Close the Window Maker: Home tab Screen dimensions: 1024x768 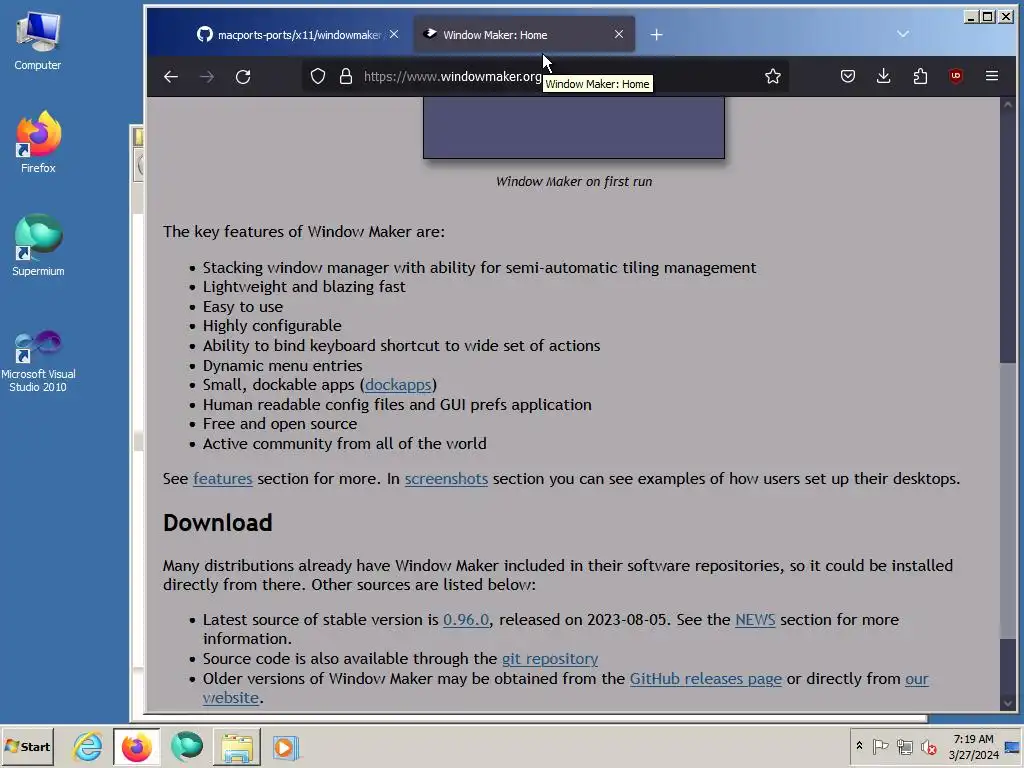[619, 34]
